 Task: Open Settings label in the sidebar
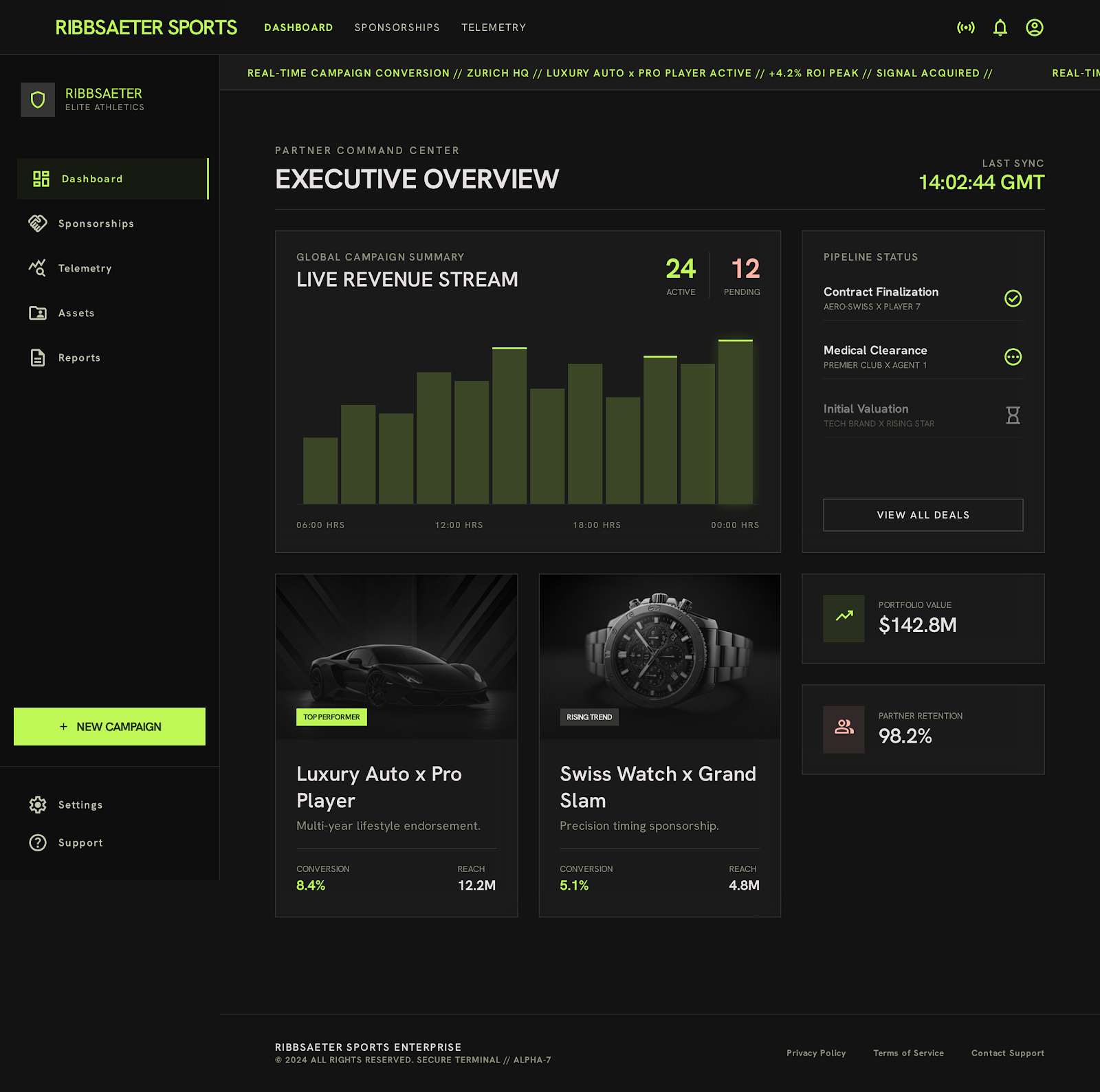[x=80, y=805]
